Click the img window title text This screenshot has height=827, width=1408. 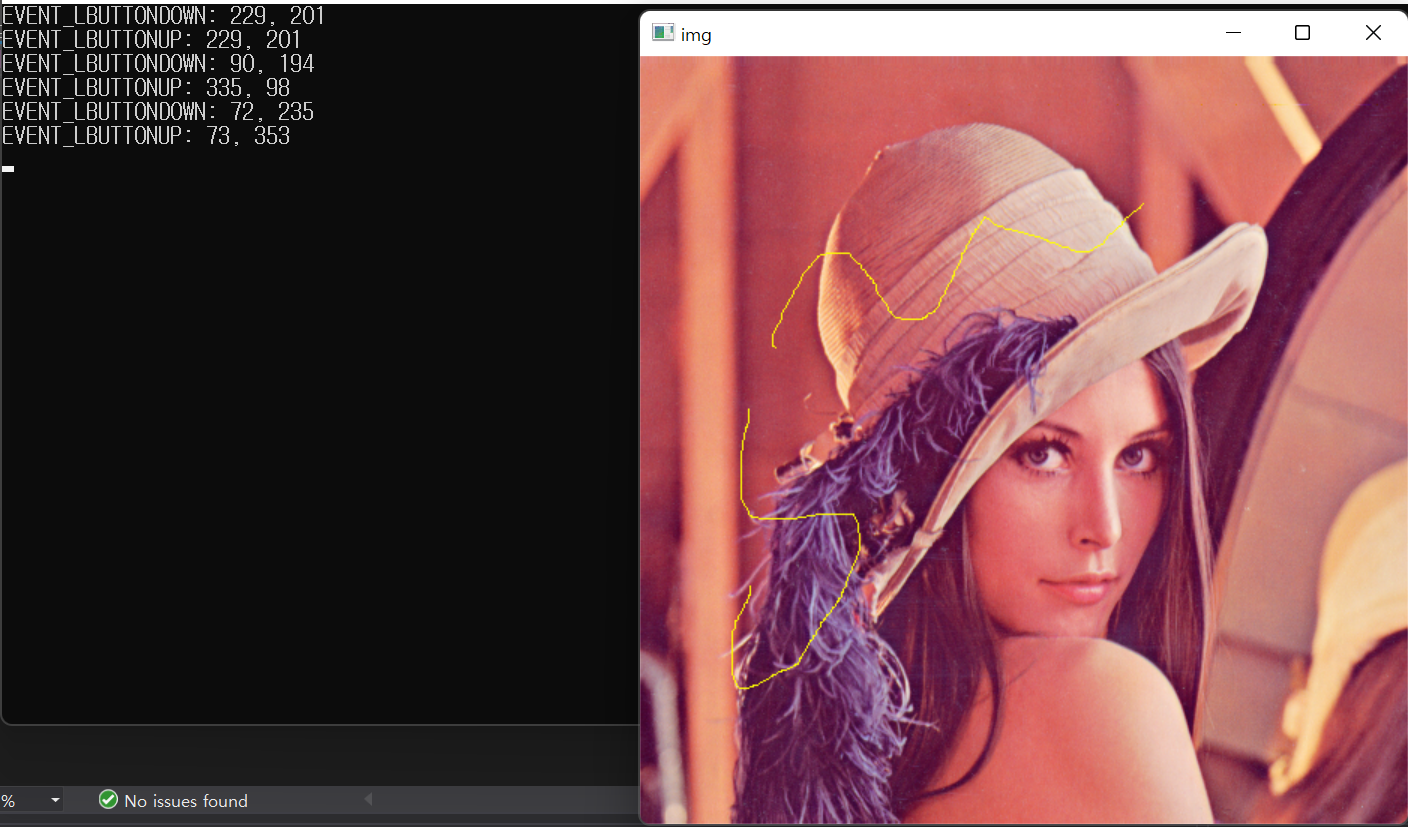[x=696, y=35]
